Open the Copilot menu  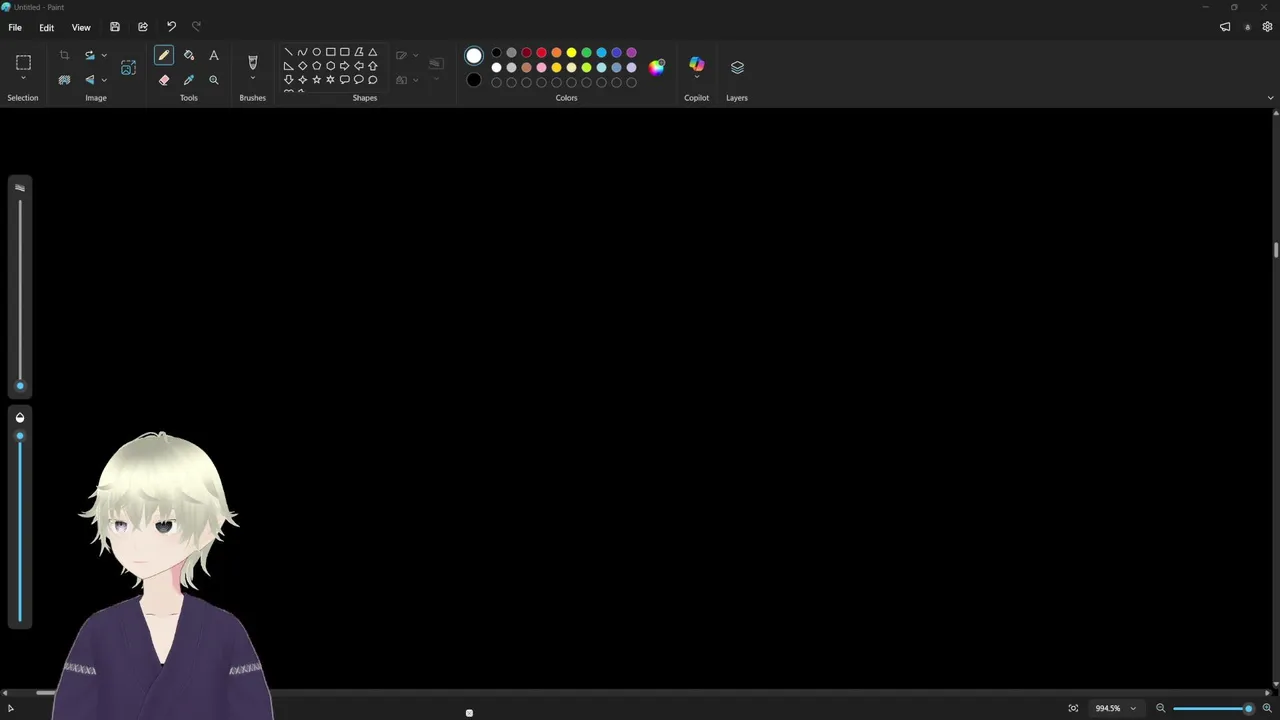pyautogui.click(x=697, y=65)
